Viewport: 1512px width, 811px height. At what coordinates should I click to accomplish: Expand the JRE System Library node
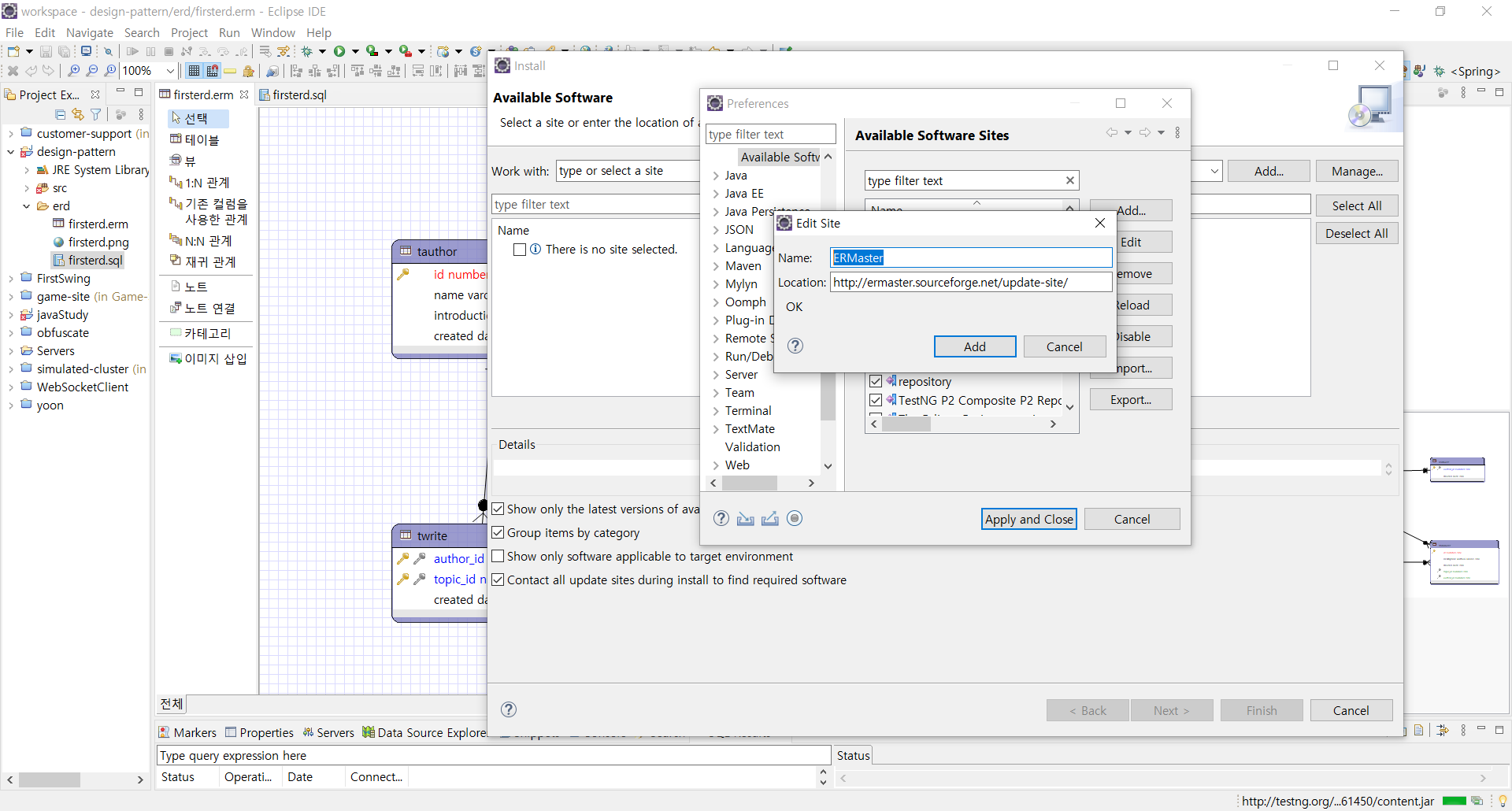tap(27, 170)
